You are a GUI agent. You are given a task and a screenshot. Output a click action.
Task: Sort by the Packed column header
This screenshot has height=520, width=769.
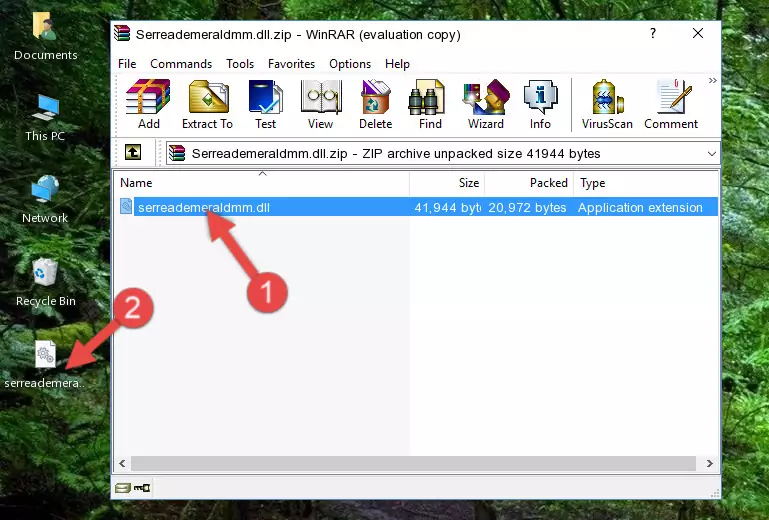529,183
